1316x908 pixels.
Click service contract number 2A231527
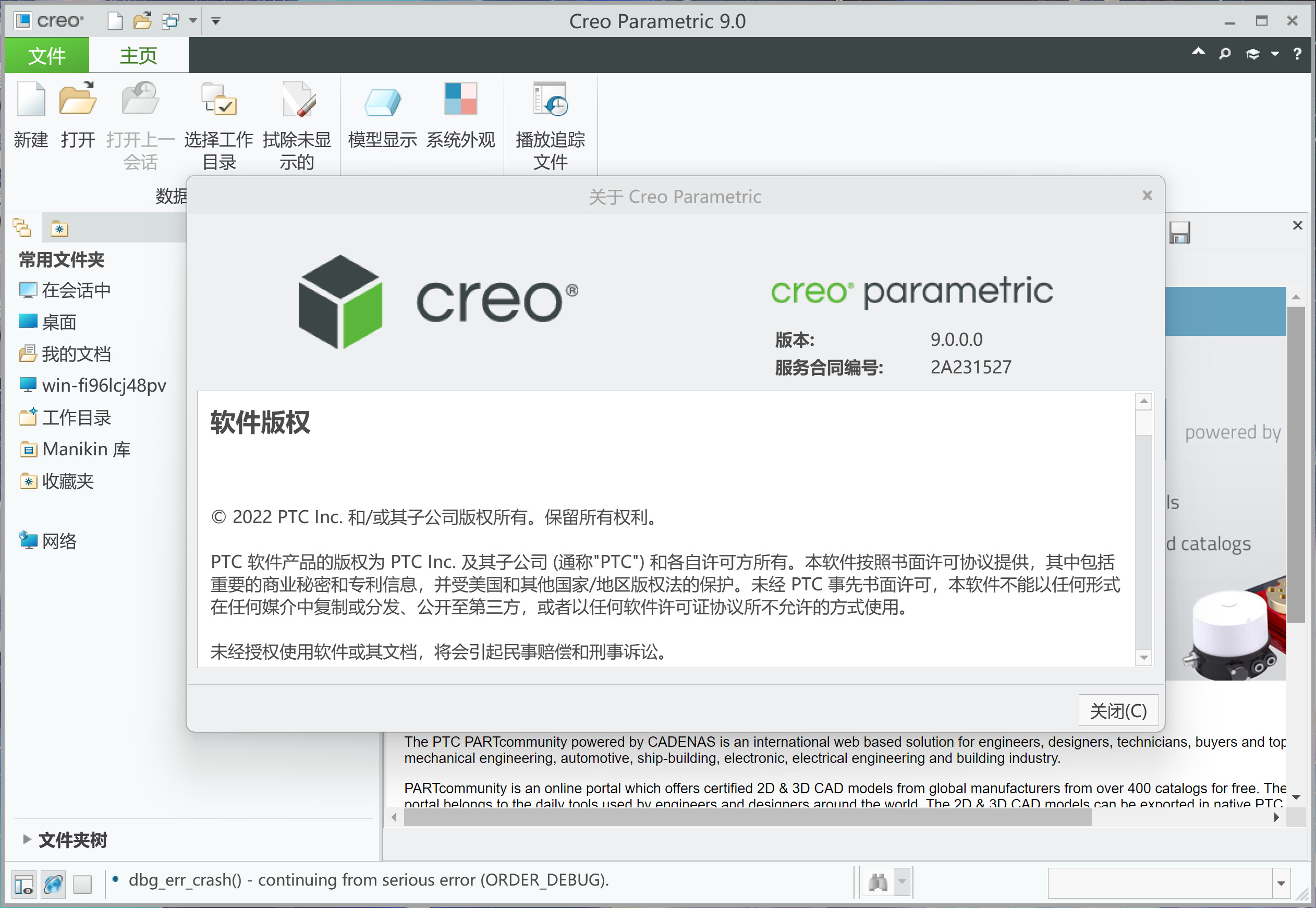pos(970,367)
